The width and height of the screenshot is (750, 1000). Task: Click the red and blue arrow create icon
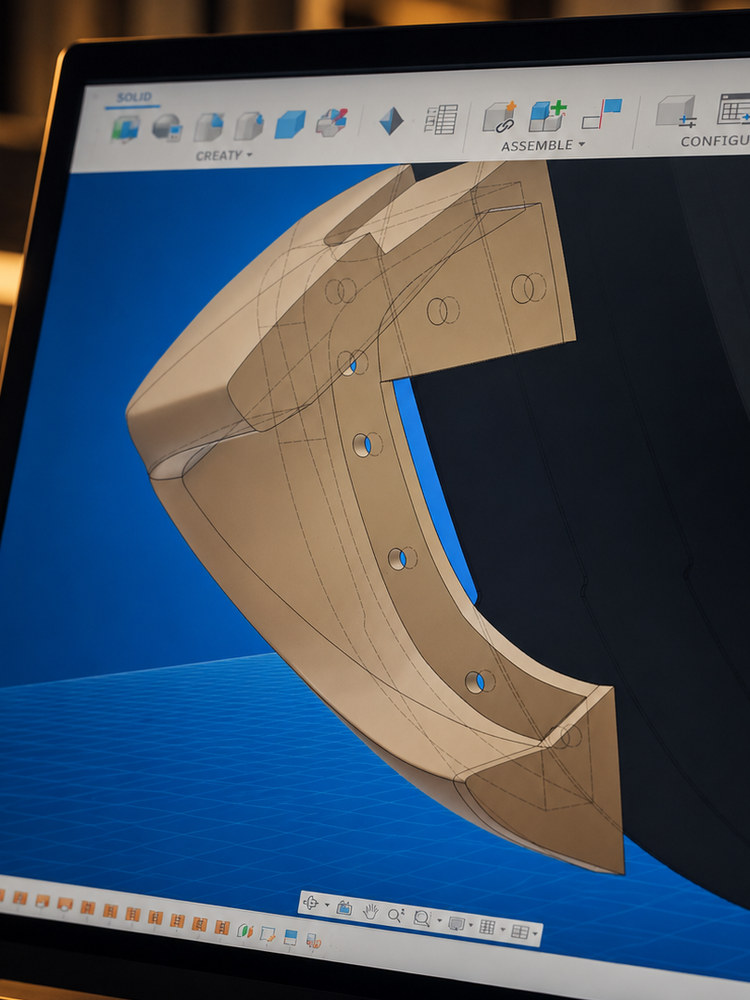332,122
